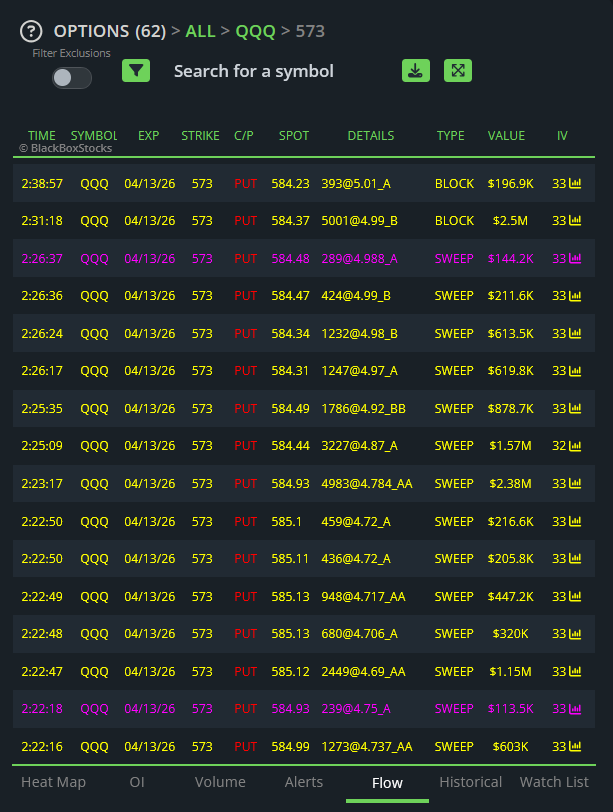Viewport: 613px width, 812px height.
Task: Click details 5001@4.99_B
Action: 359,221
